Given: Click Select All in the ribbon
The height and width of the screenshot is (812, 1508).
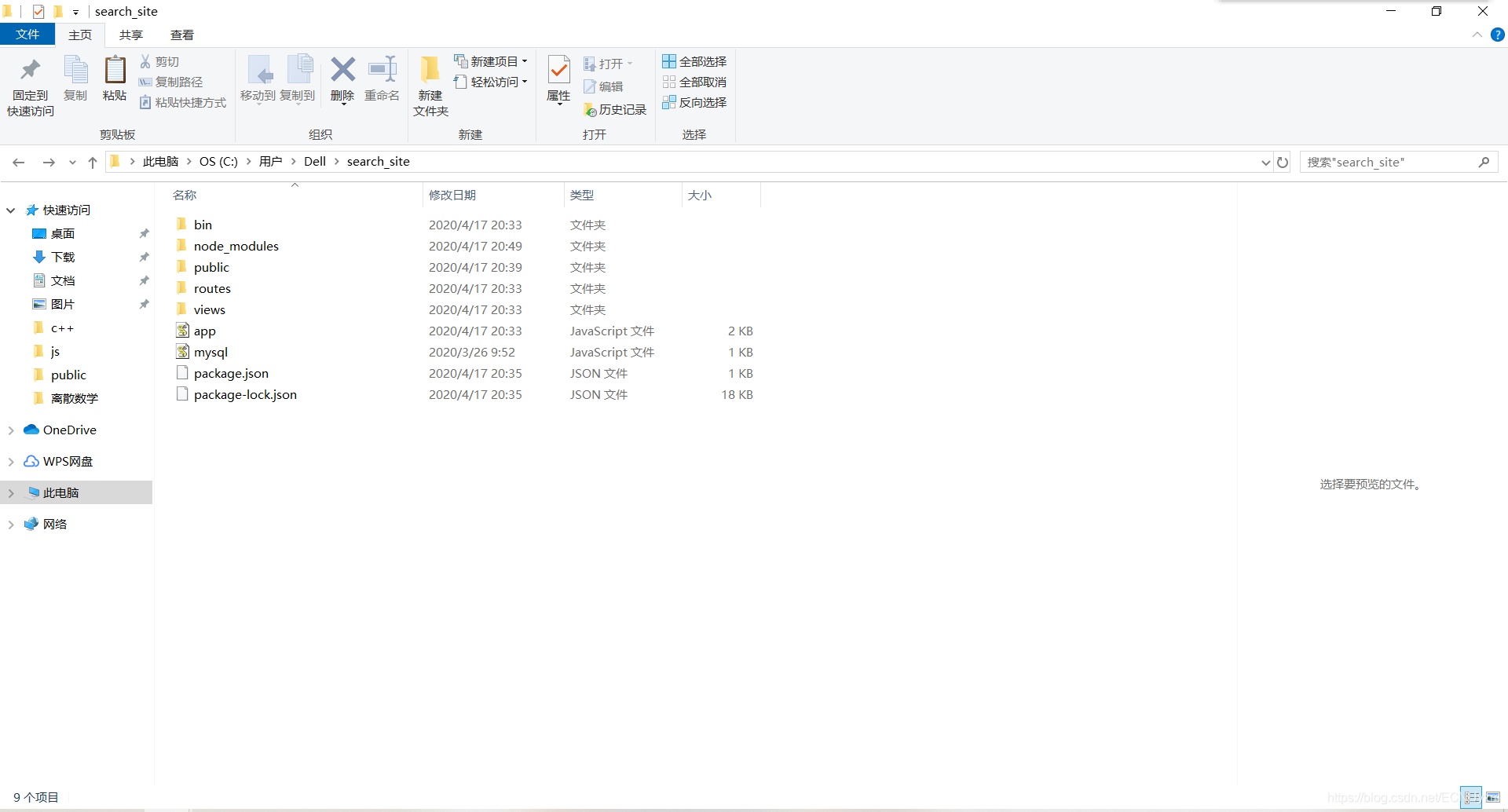Looking at the screenshot, I should tap(694, 61).
